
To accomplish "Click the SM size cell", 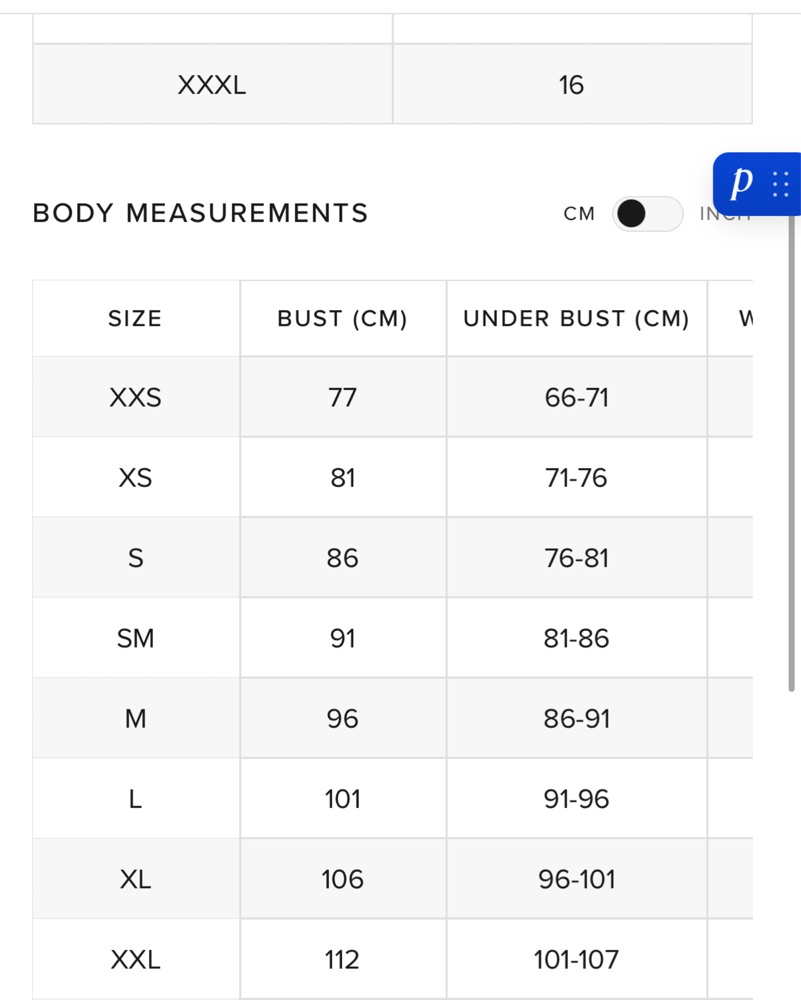I will (135, 638).
